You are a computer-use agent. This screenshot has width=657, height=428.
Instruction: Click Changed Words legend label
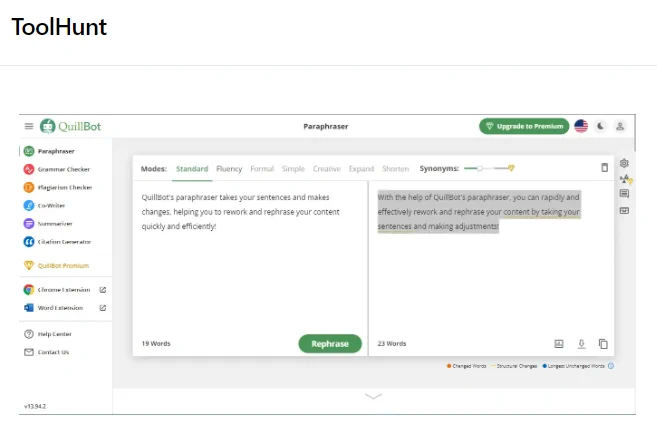point(469,366)
